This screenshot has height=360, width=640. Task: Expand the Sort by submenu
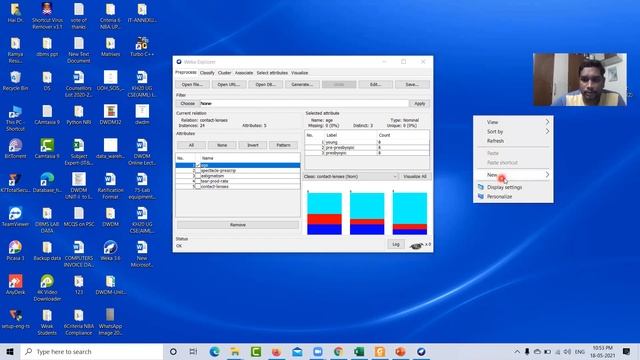[513, 131]
